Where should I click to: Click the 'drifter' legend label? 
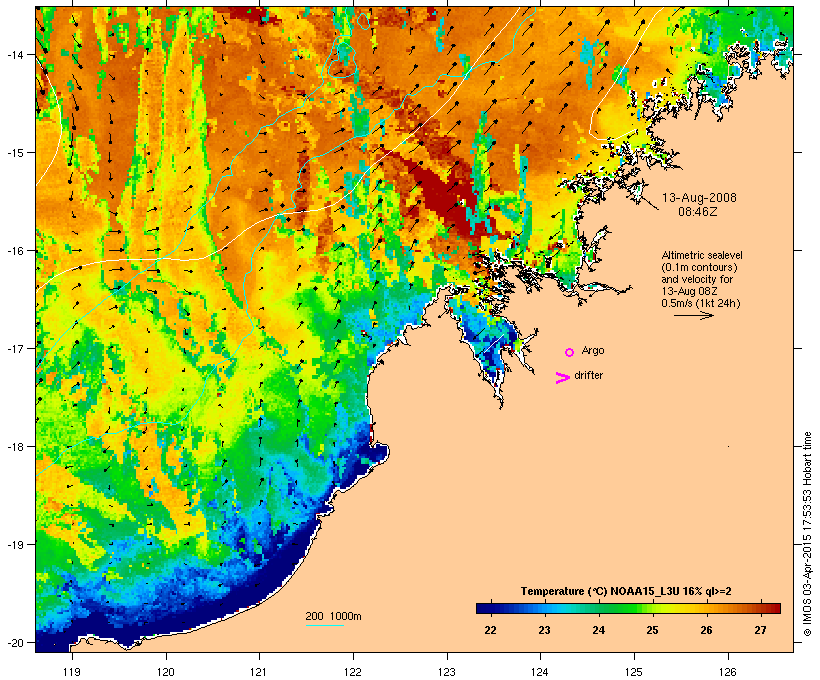(588, 375)
